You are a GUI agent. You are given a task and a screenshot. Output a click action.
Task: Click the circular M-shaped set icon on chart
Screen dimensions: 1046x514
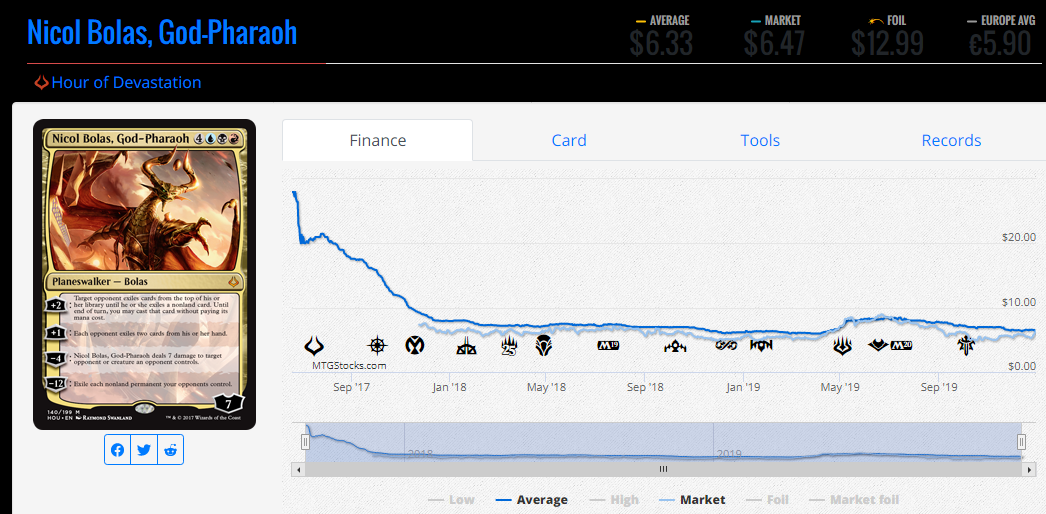[415, 345]
